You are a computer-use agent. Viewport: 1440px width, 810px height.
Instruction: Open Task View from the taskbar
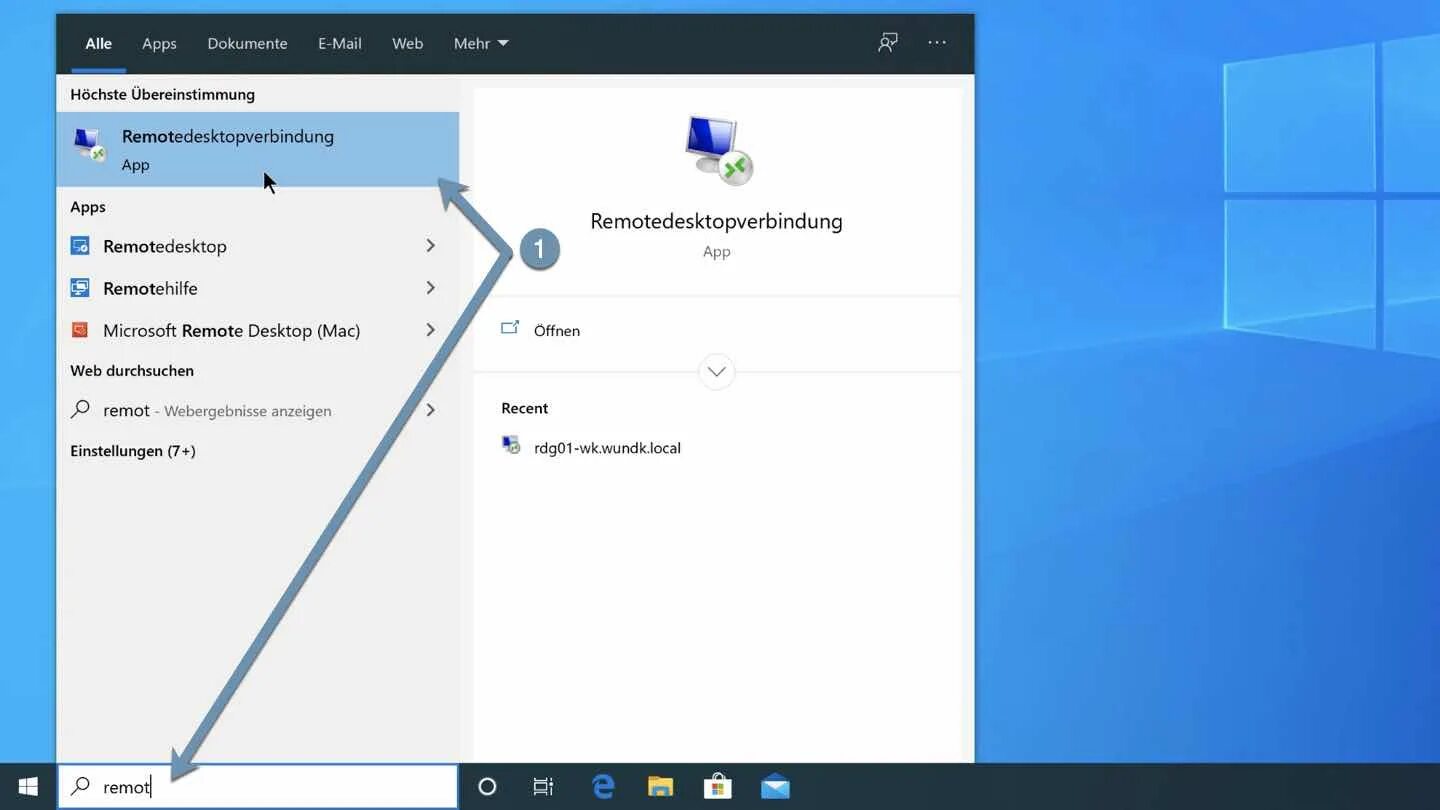point(543,787)
